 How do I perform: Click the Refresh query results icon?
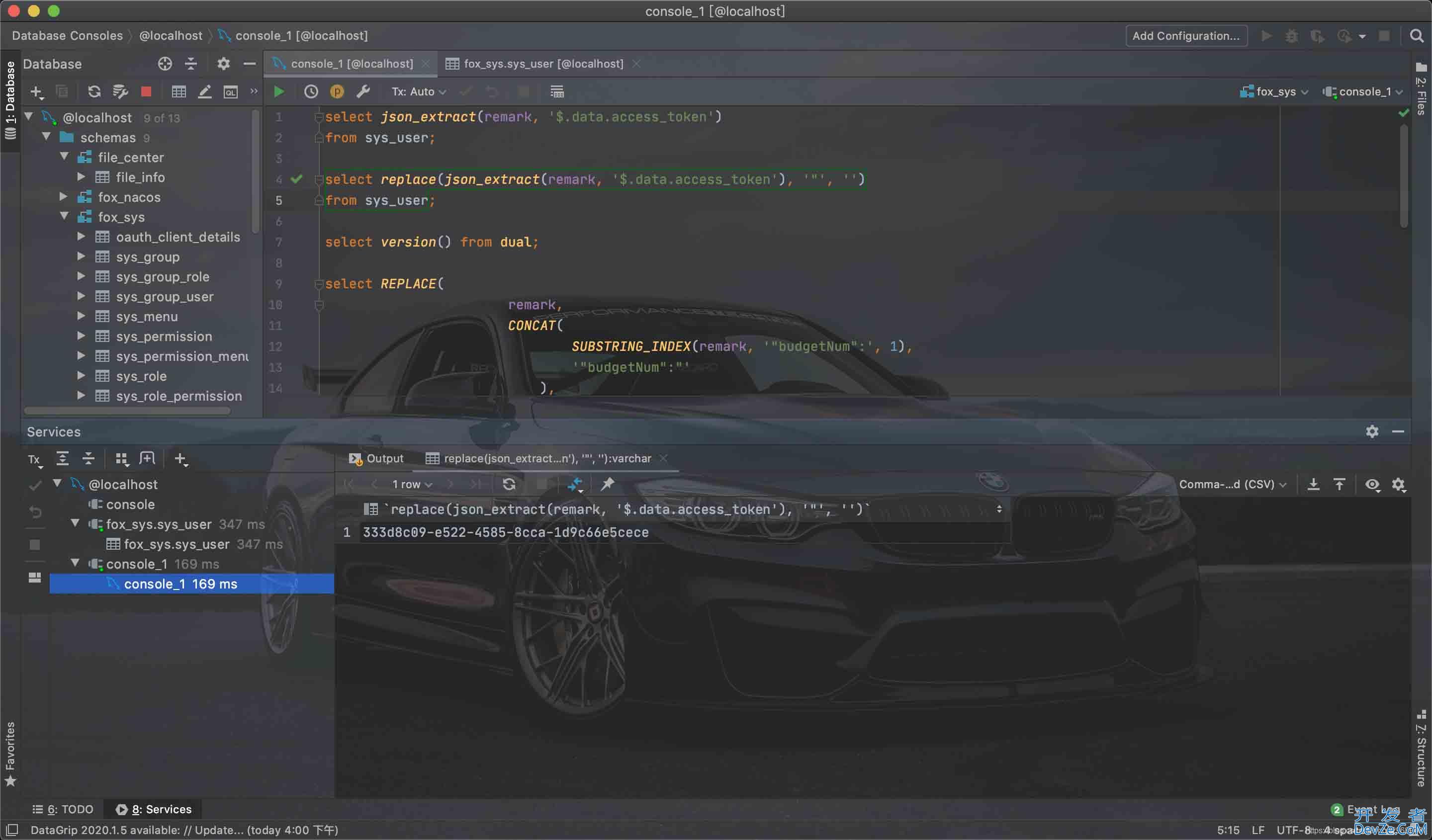tap(509, 485)
